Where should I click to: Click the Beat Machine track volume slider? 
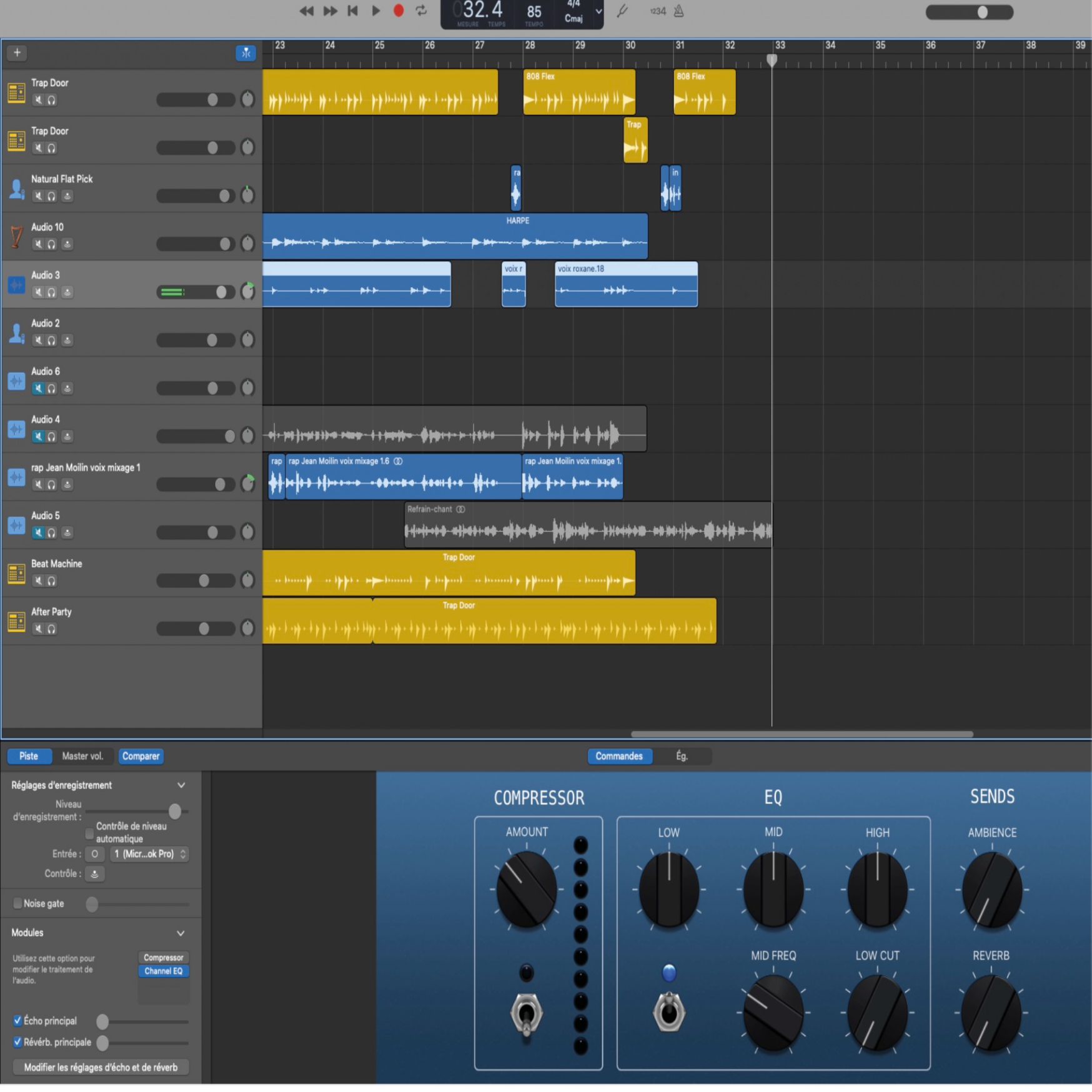coord(196,581)
